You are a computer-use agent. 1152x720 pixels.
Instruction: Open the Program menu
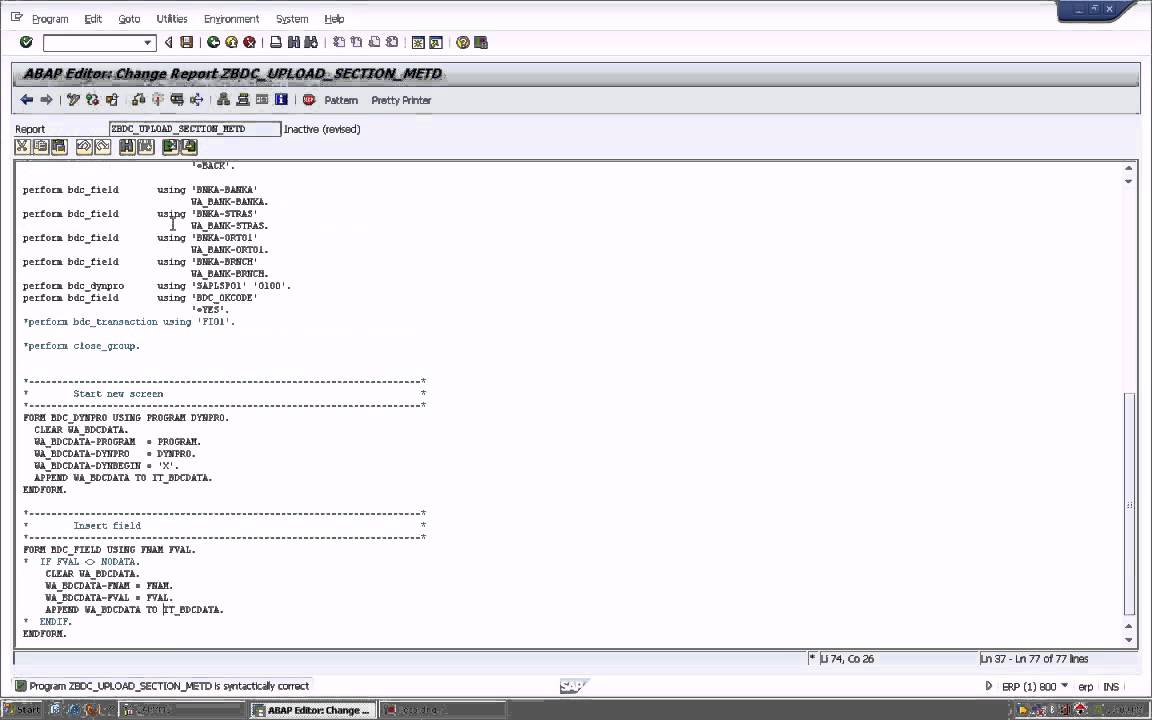(x=50, y=19)
